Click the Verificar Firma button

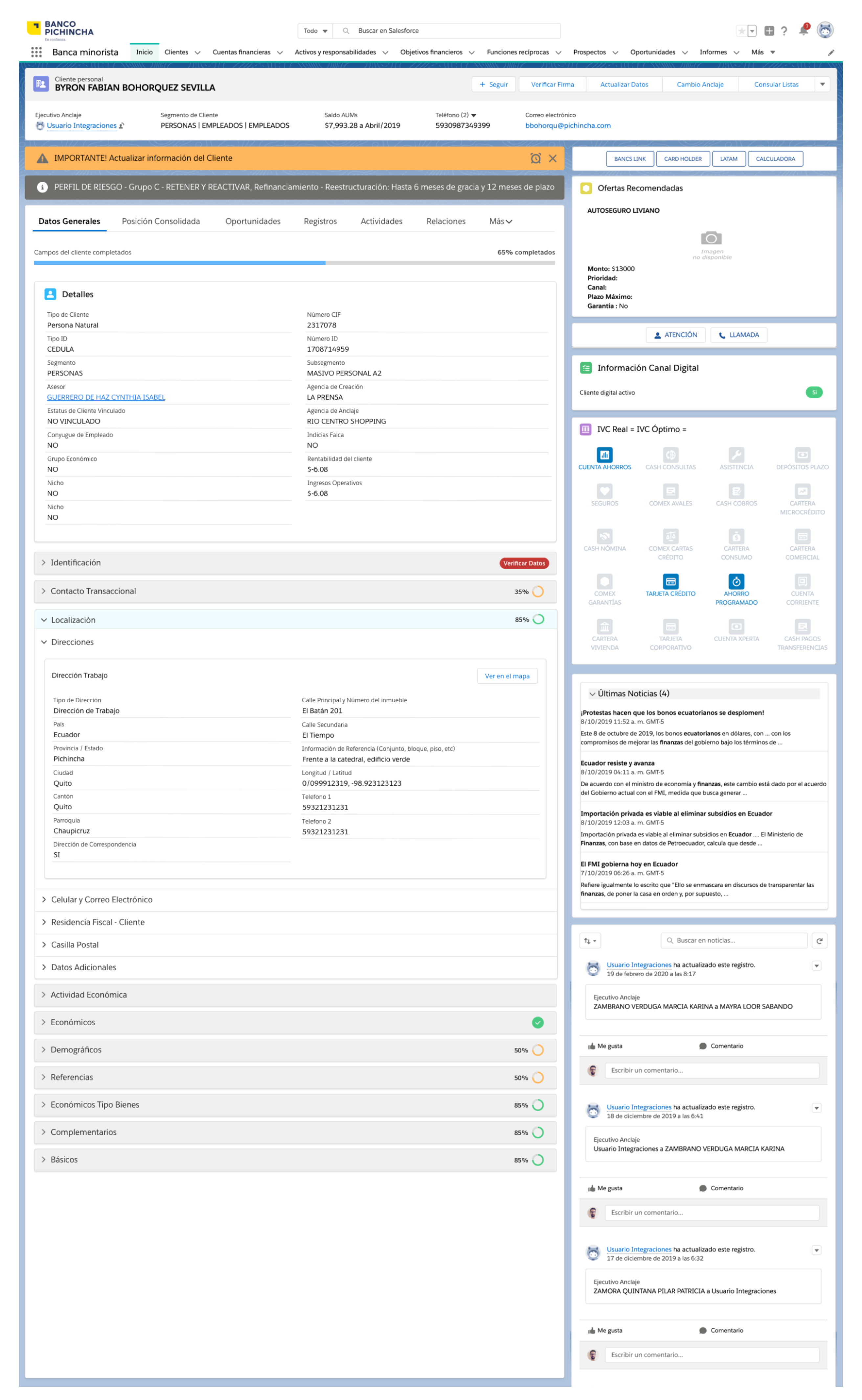pos(552,84)
